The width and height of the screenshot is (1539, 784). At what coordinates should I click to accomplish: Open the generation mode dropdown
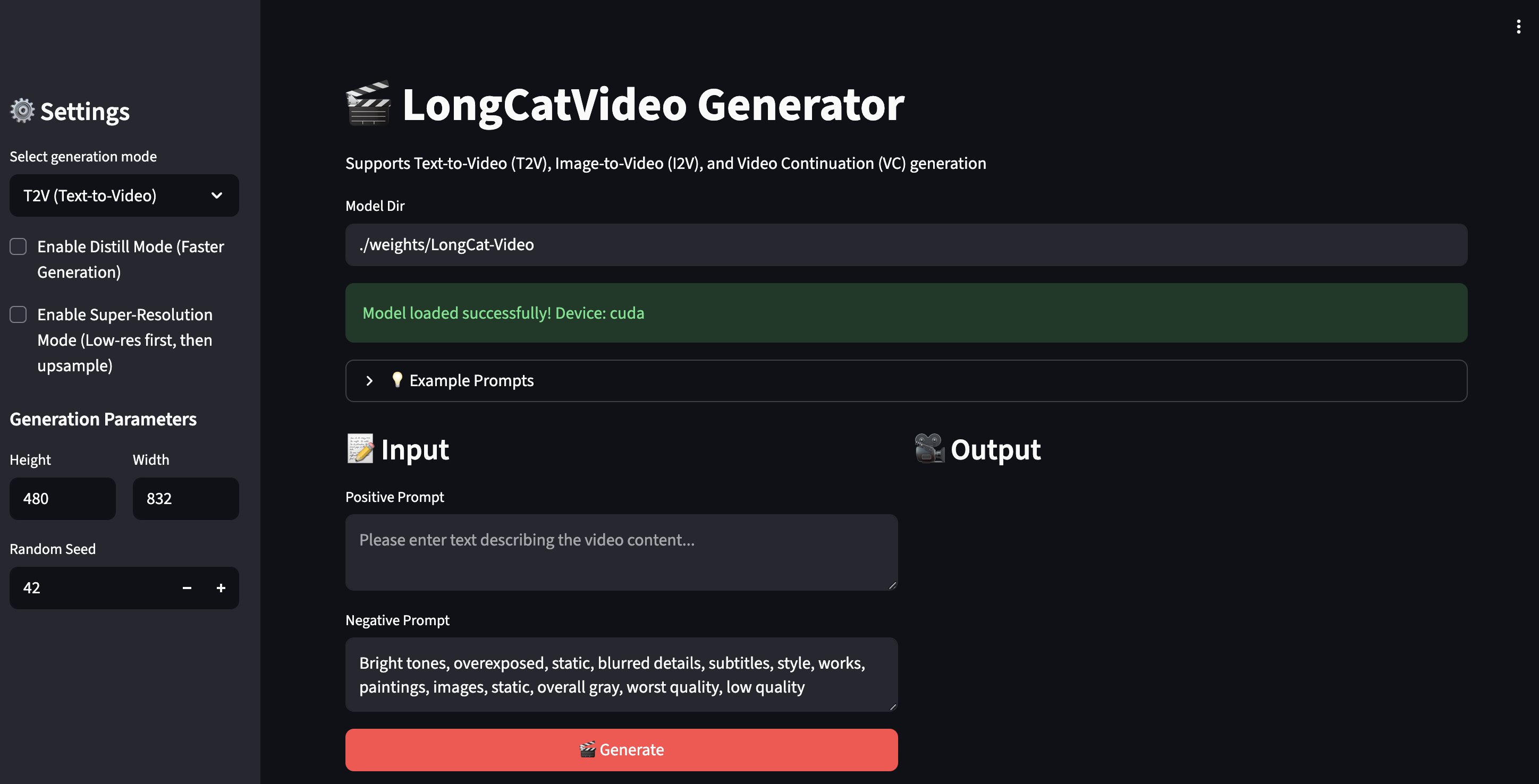click(124, 195)
